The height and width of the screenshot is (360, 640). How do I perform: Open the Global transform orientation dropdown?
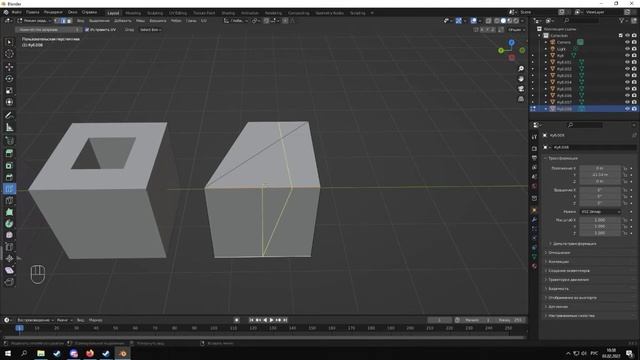click(236, 21)
